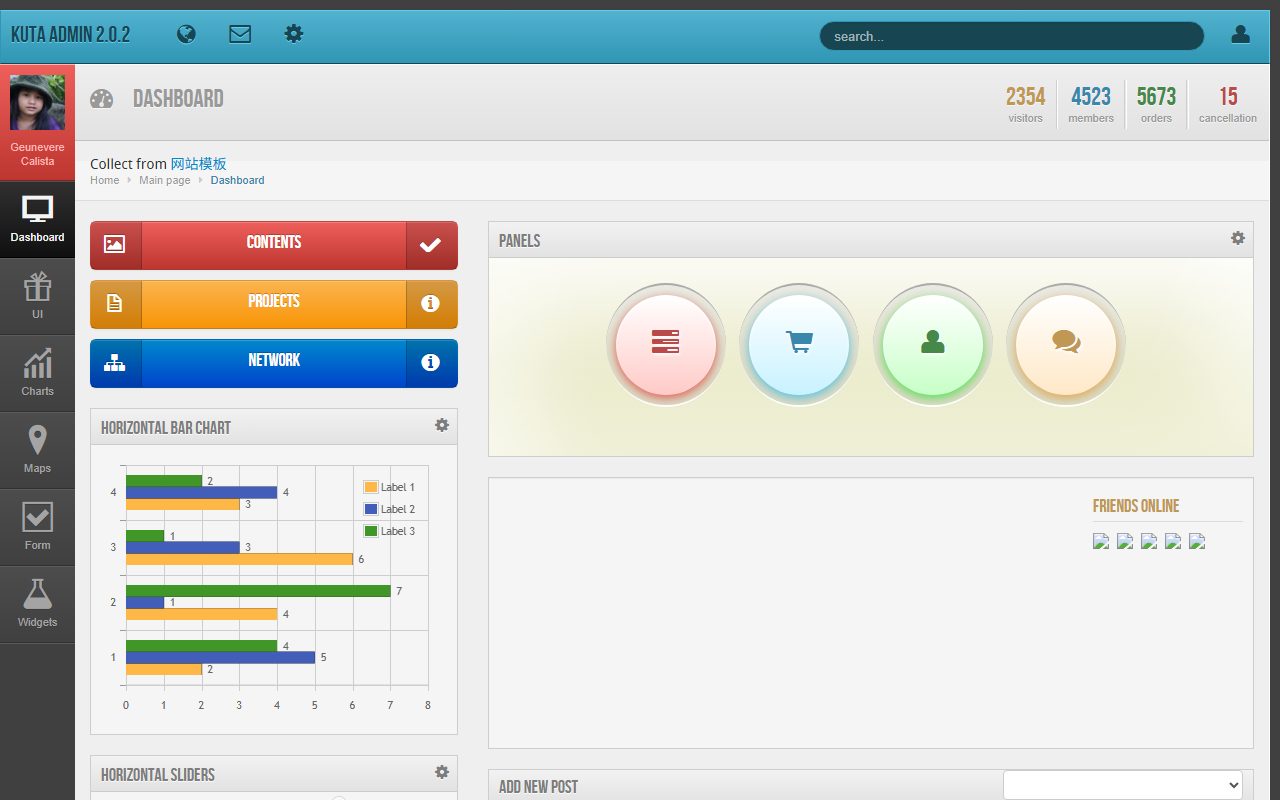Click the 5673 orders stat
The image size is (1280, 800).
pyautogui.click(x=1156, y=104)
